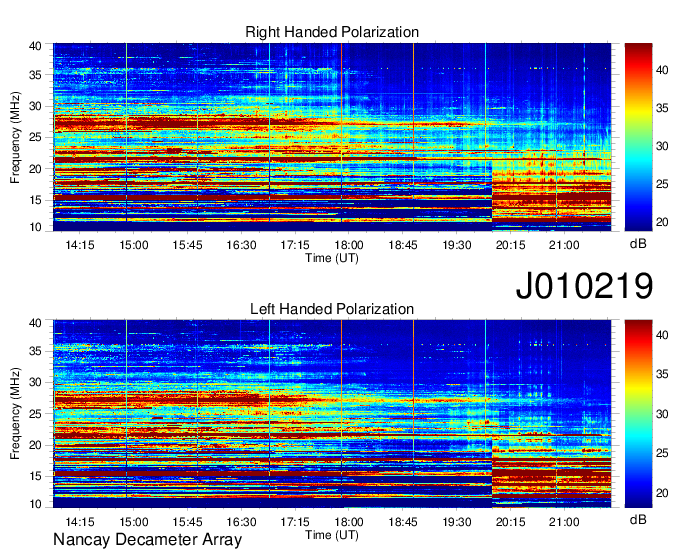Click the '40' frequency tick on the top plot
Image resolution: width=680 pixels, height=552 pixels.
tap(35, 46)
